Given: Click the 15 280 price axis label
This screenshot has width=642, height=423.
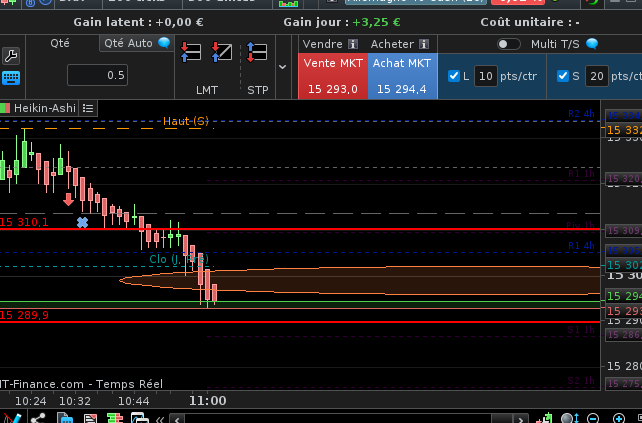Looking at the screenshot, I should click(x=624, y=366).
